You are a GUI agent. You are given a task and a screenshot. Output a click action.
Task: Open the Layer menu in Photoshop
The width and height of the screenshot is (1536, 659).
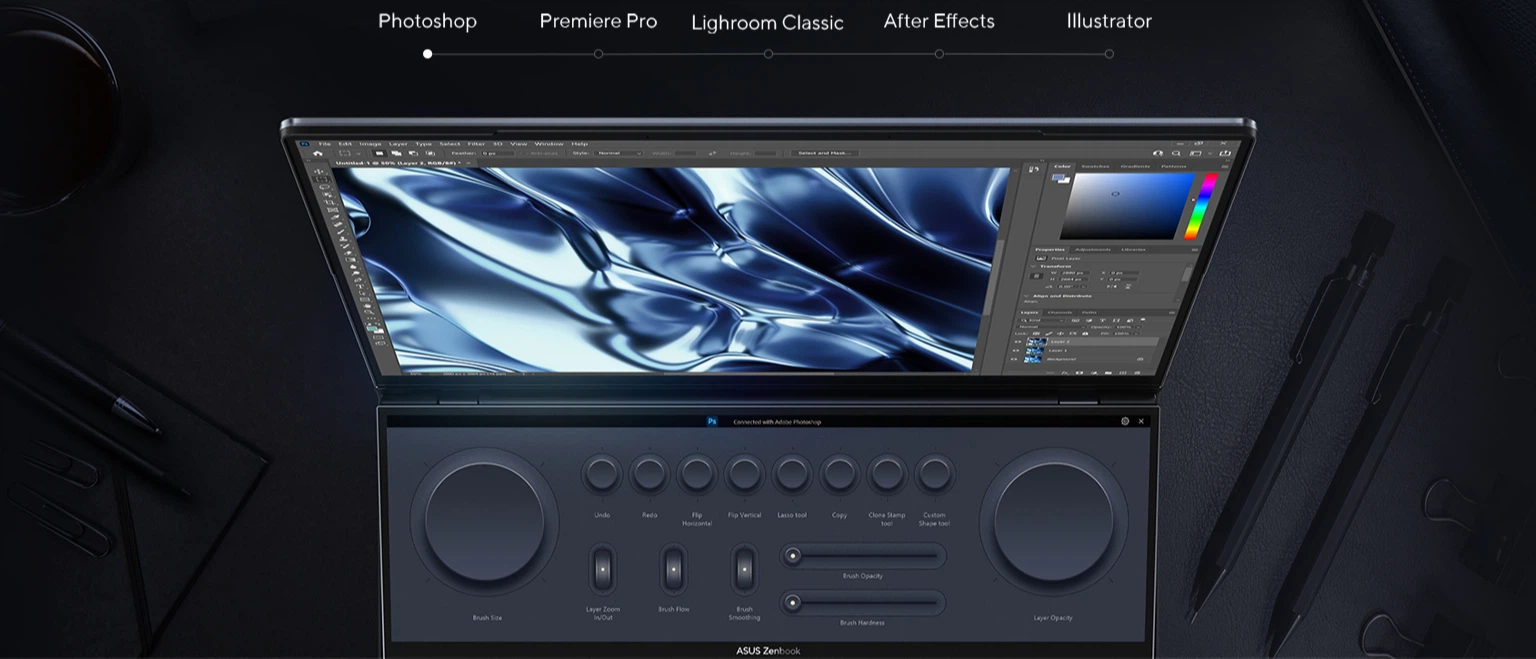pos(398,144)
